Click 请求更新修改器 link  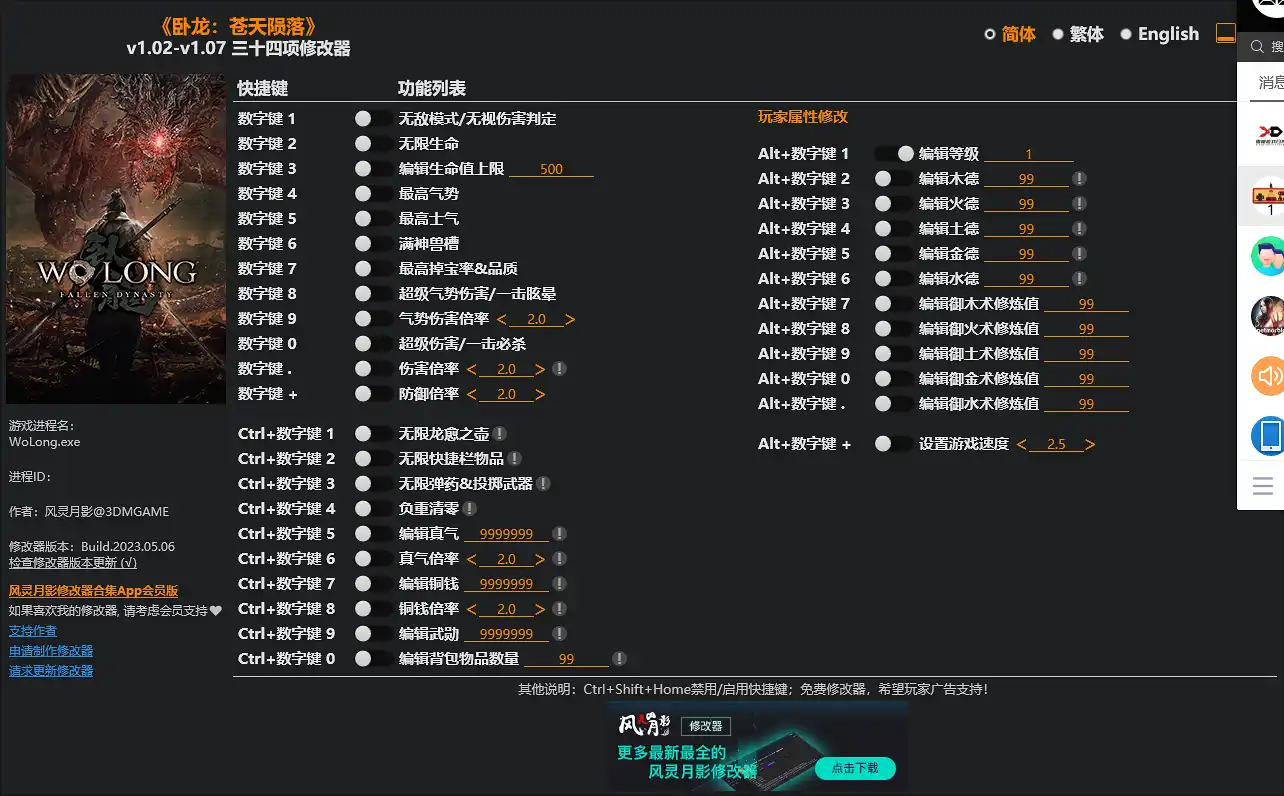click(x=51, y=671)
